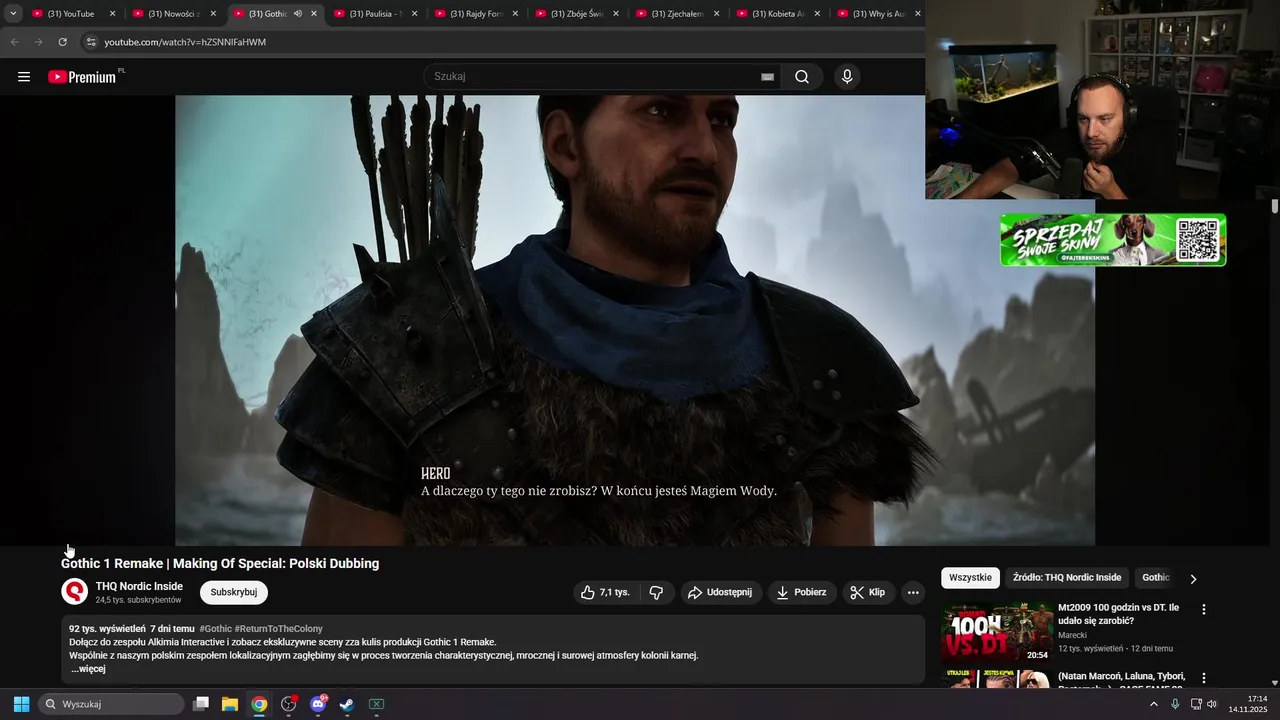The image size is (1280, 720).
Task: Open Discord from the taskbar
Action: pos(318,704)
